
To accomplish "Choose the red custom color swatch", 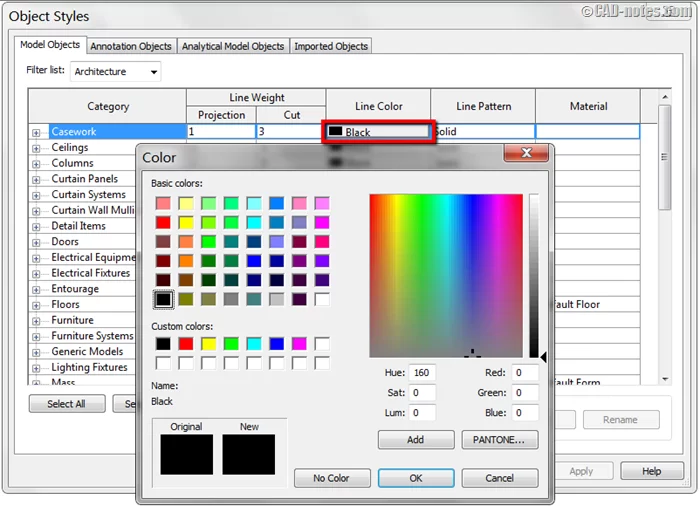I will (x=186, y=344).
